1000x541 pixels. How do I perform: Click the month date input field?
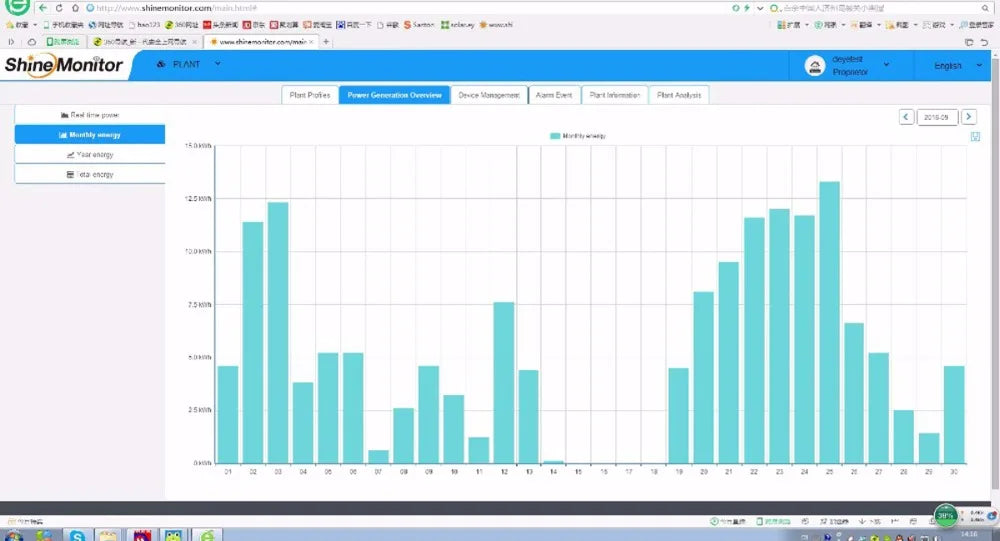click(937, 117)
